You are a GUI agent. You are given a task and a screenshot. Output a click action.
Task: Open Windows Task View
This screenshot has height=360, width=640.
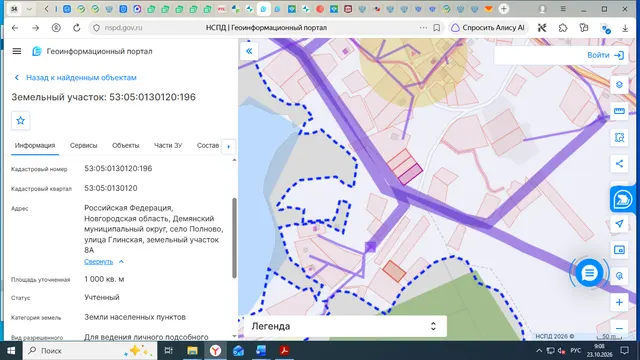pos(168,351)
